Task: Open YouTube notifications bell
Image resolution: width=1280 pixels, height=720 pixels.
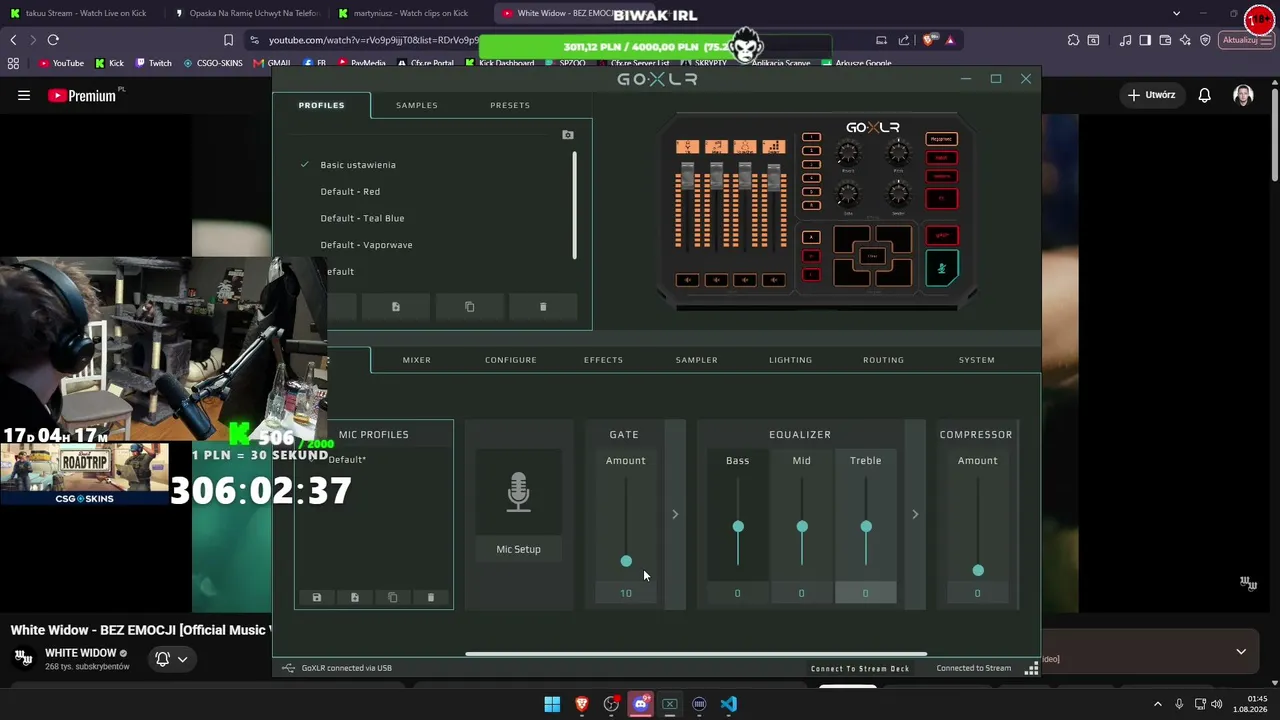Action: [x=1205, y=95]
